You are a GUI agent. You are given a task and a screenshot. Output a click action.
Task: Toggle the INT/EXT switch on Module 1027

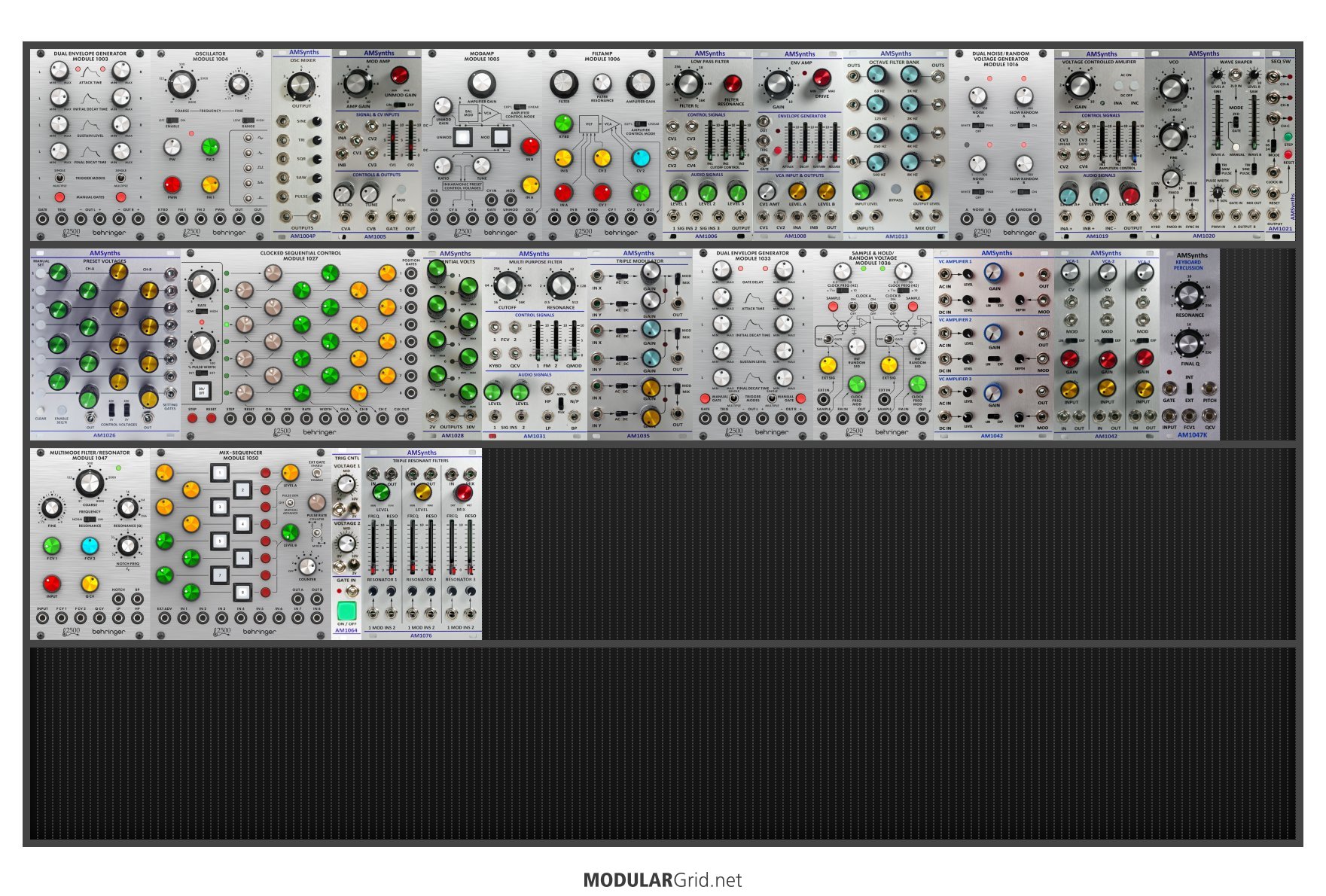click(201, 372)
